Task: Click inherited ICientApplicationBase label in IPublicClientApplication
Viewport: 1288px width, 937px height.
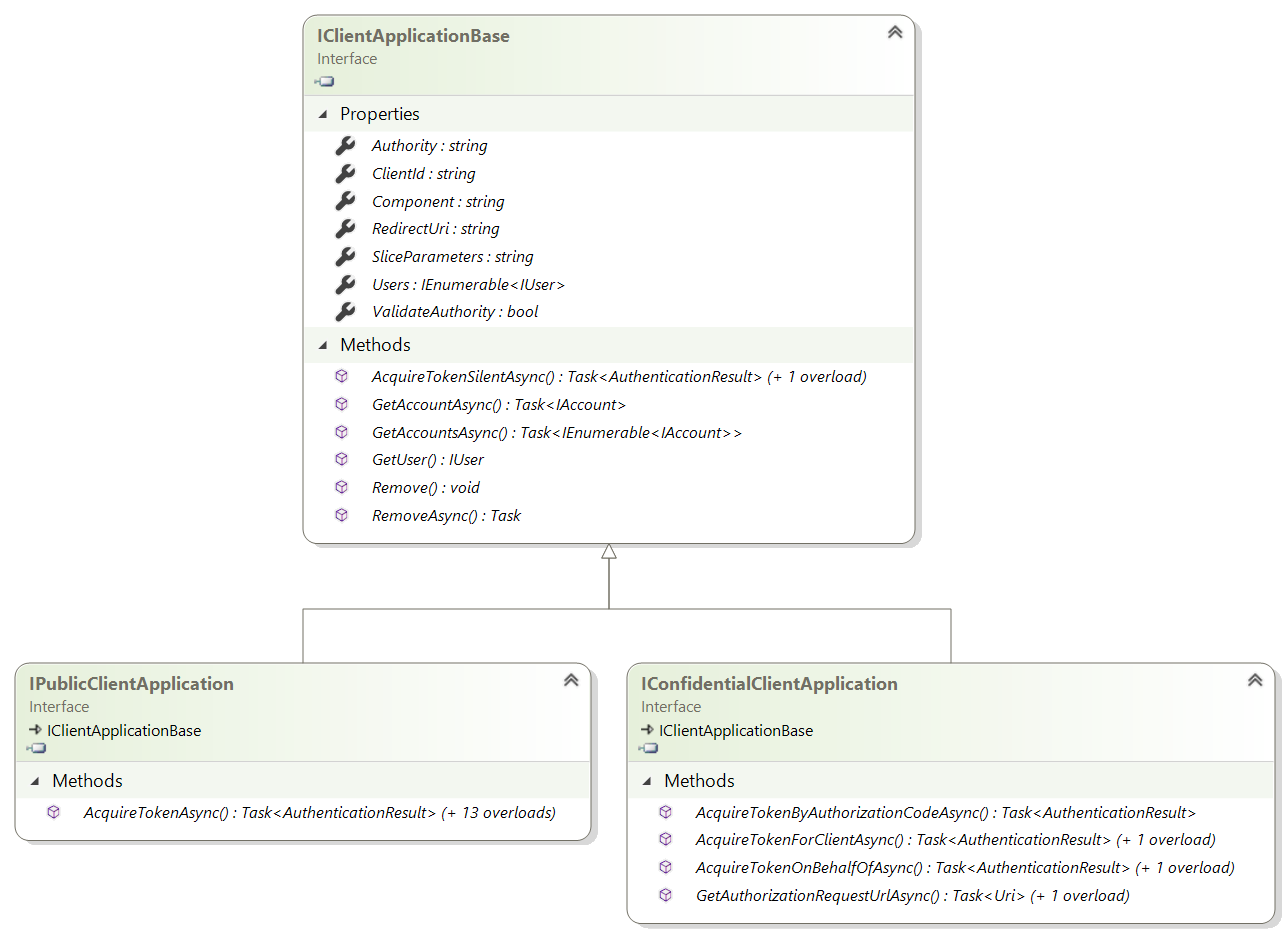Action: (124, 730)
